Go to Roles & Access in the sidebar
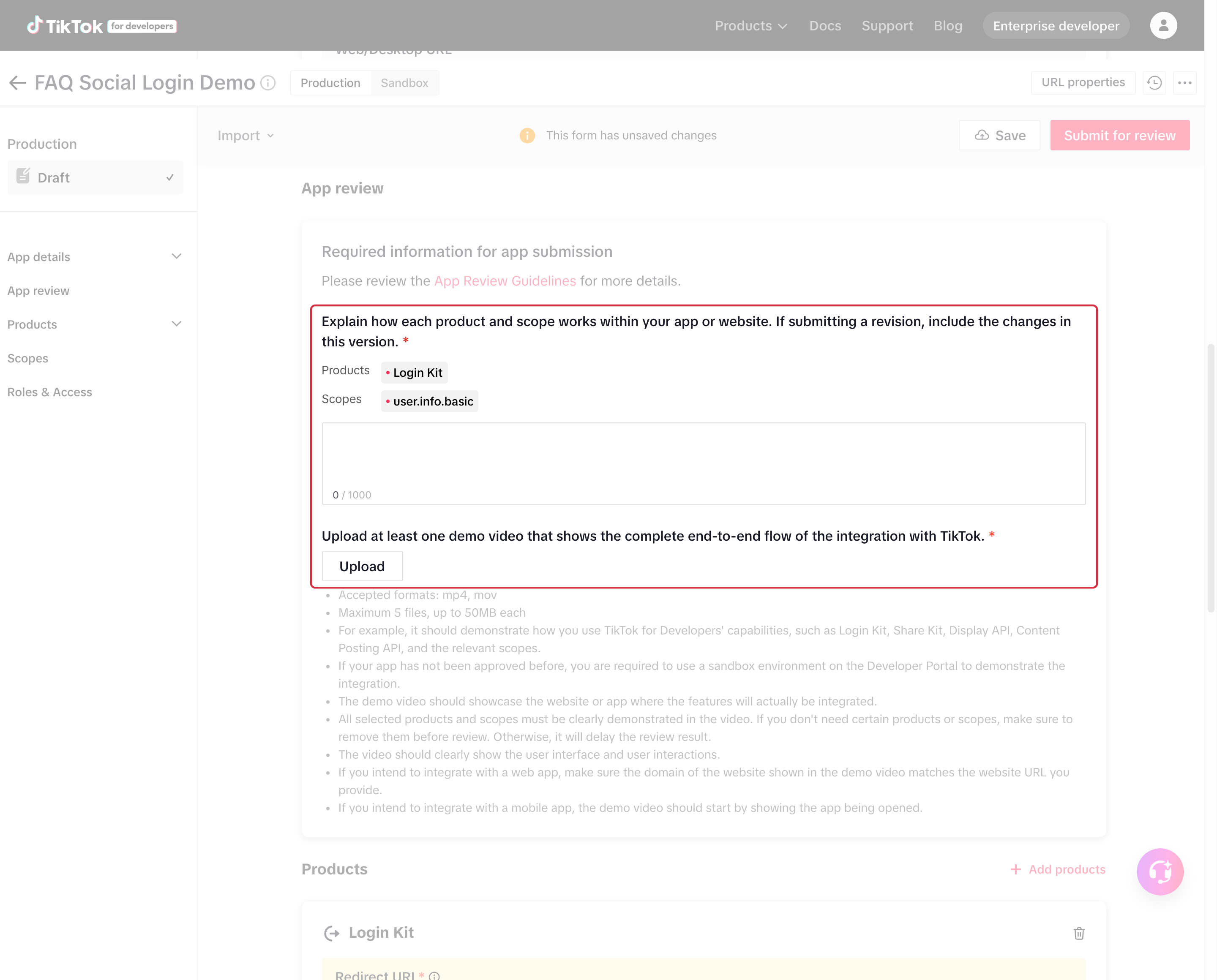 tap(50, 392)
